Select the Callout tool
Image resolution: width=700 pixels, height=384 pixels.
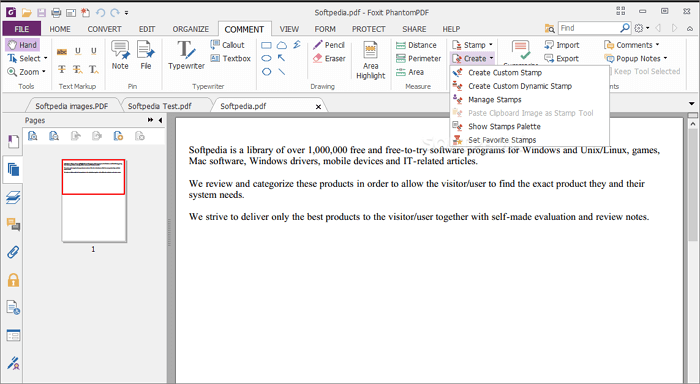coord(227,45)
